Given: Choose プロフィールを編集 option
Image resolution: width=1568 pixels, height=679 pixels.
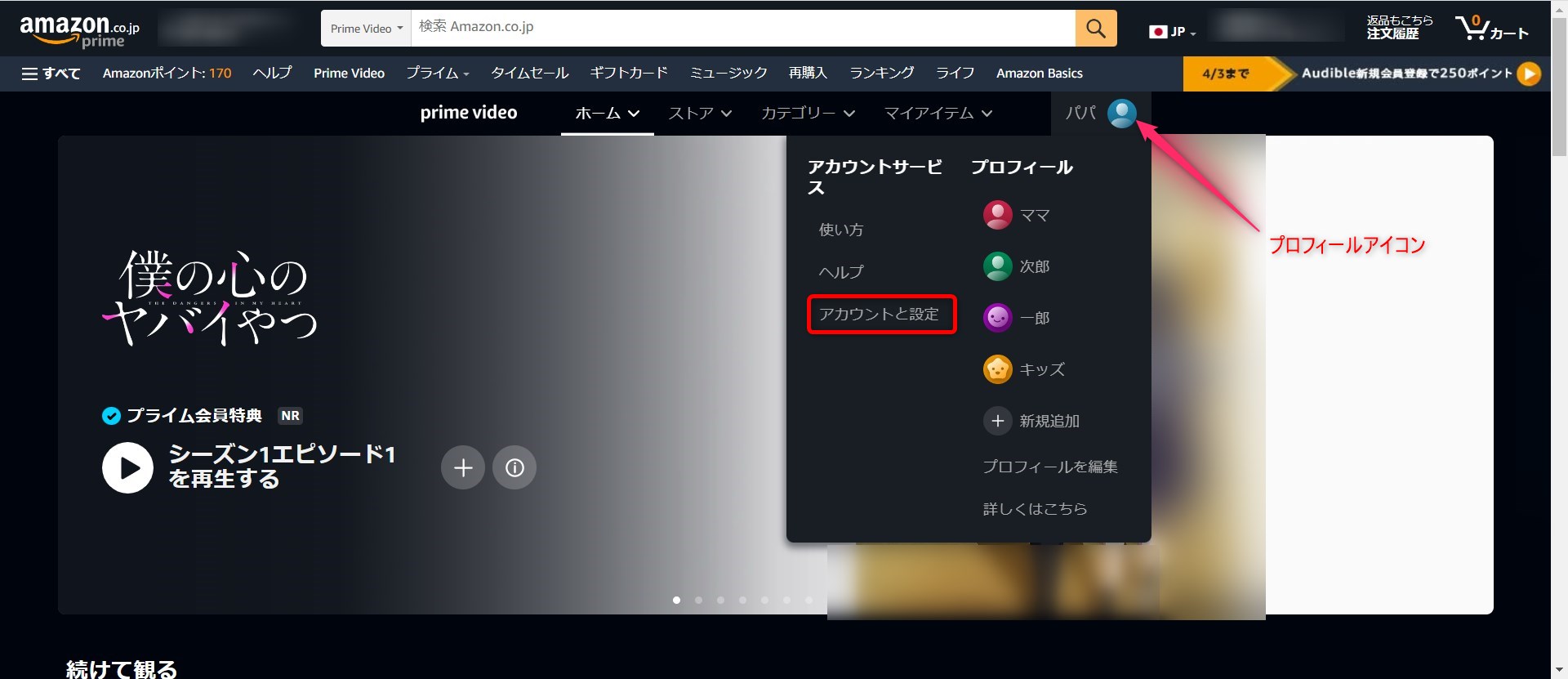Looking at the screenshot, I should (x=1050, y=467).
